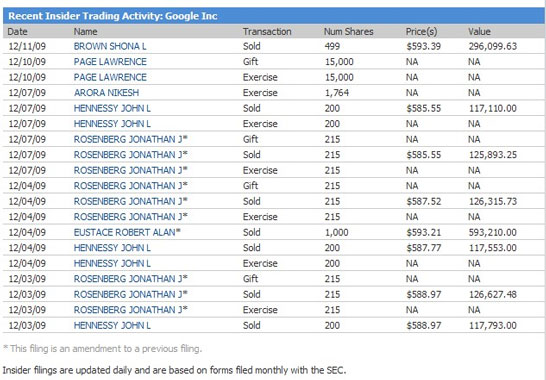The height and width of the screenshot is (380, 546).
Task: Click PAGE LAWRENCE link in Exercise row
Action: pos(110,77)
